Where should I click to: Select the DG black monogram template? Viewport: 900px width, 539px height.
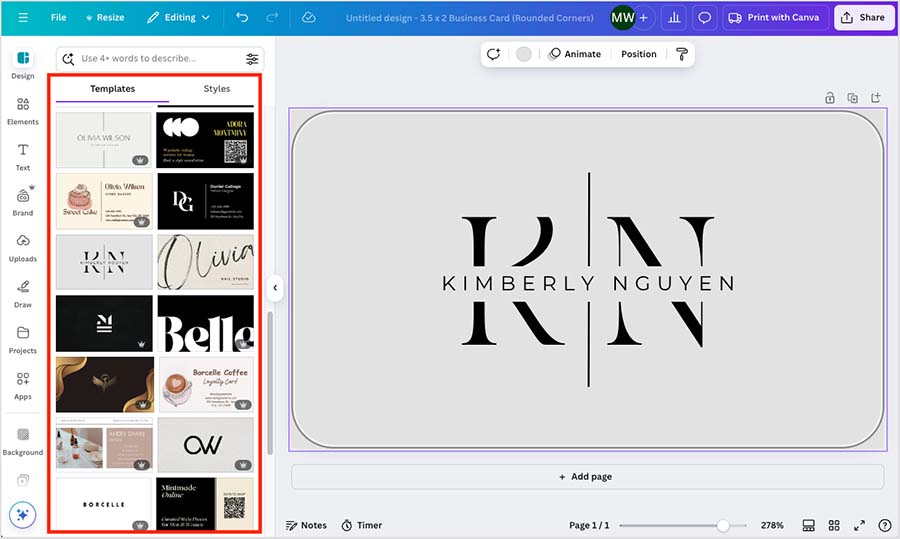205,201
